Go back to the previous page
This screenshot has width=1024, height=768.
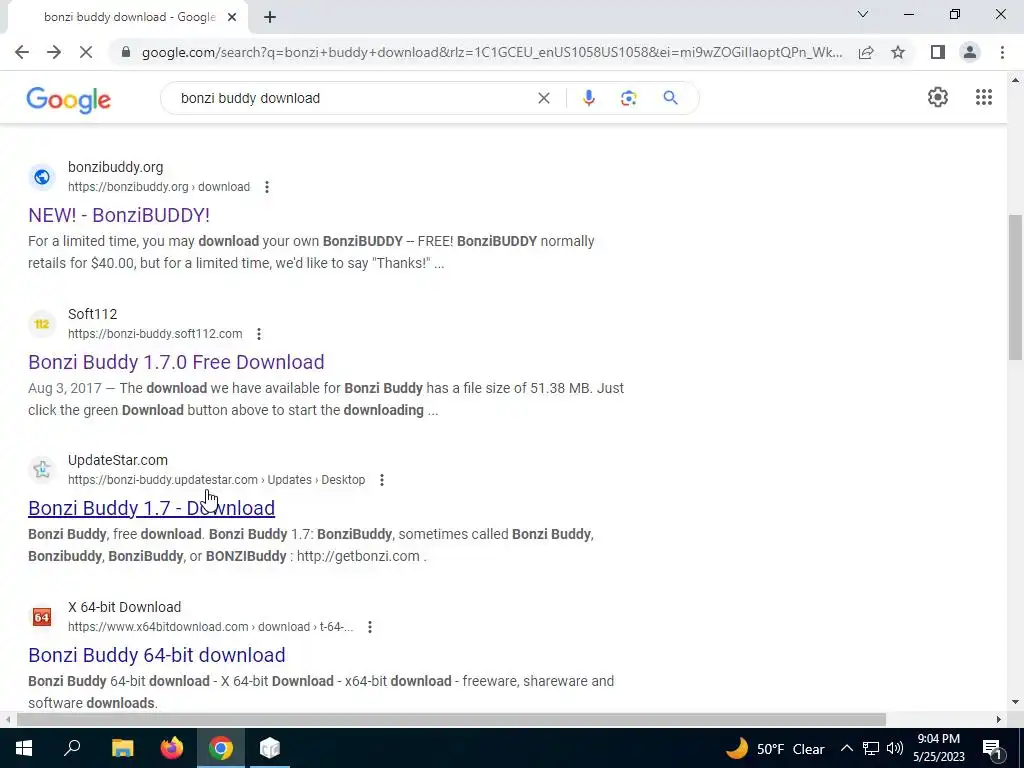coord(22,52)
